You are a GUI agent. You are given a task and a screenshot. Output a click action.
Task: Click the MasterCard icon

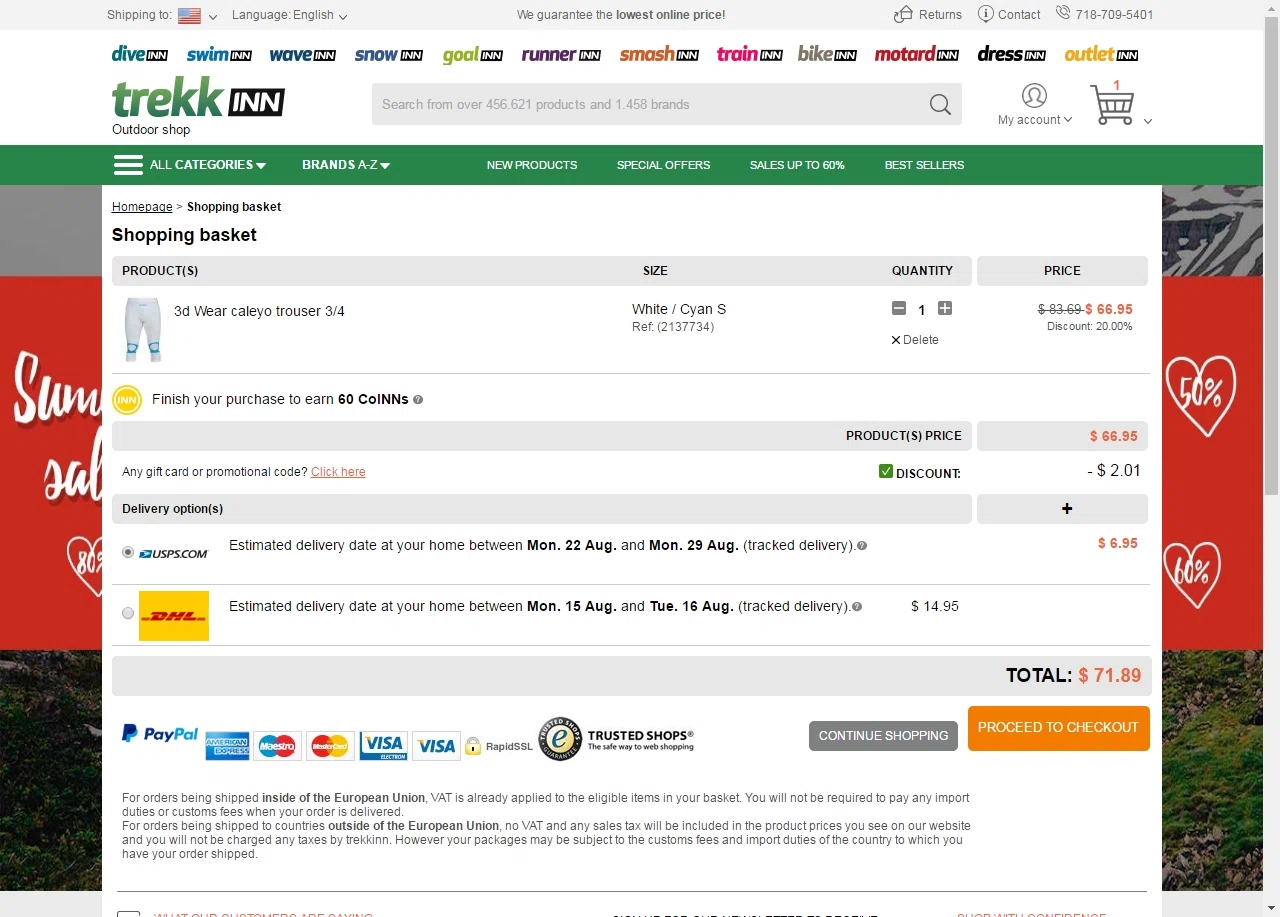(x=329, y=746)
